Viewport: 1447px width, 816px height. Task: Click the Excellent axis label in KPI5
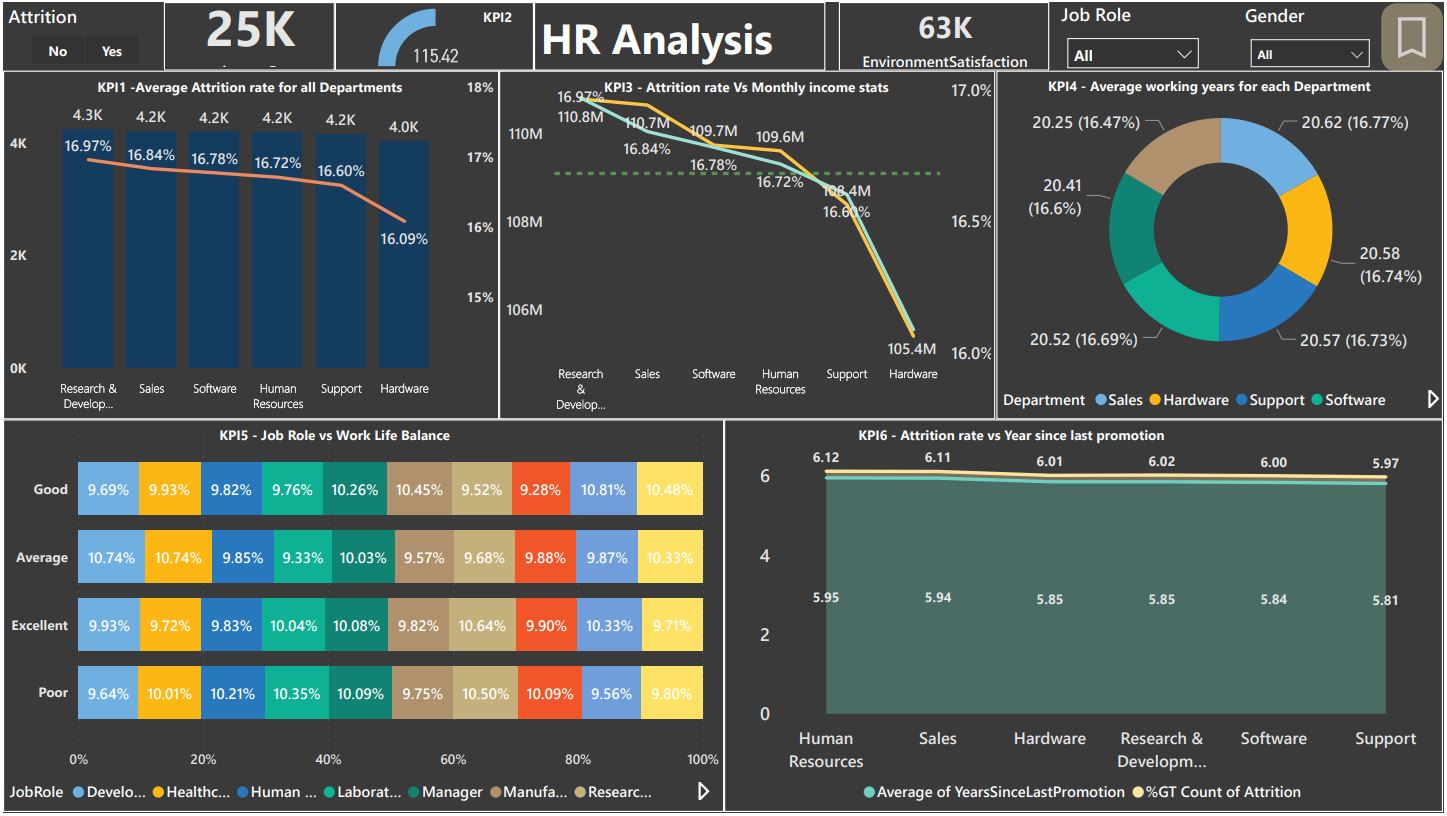pos(40,625)
